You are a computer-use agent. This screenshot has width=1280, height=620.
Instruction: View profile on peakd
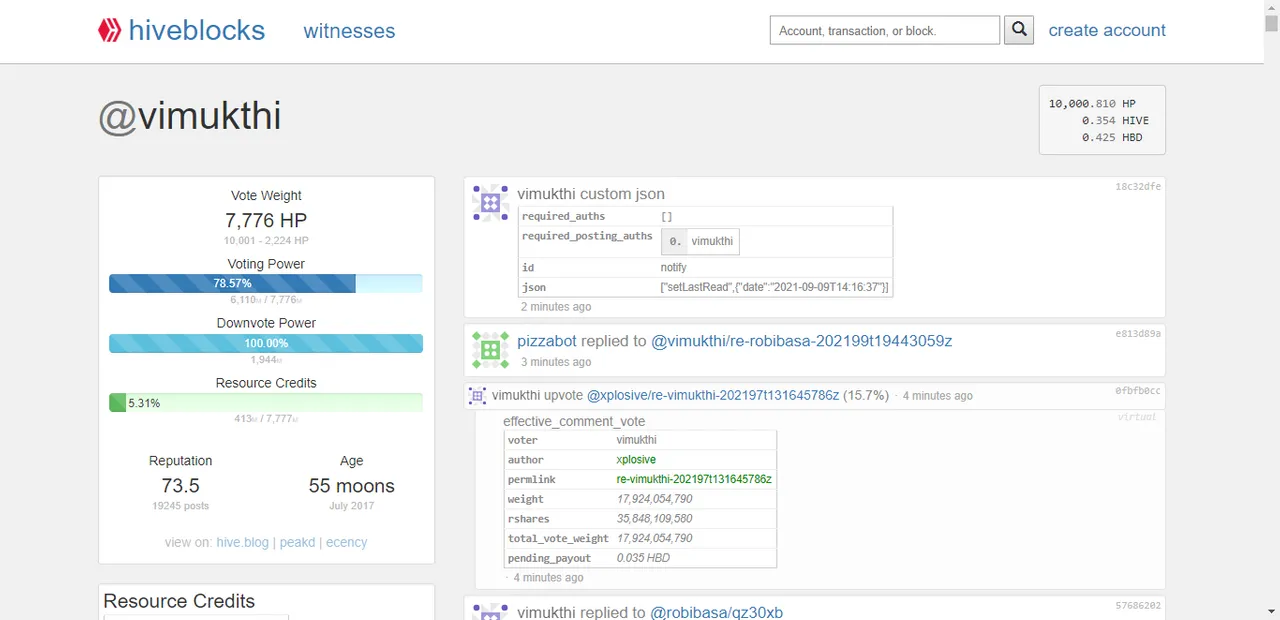(x=297, y=542)
